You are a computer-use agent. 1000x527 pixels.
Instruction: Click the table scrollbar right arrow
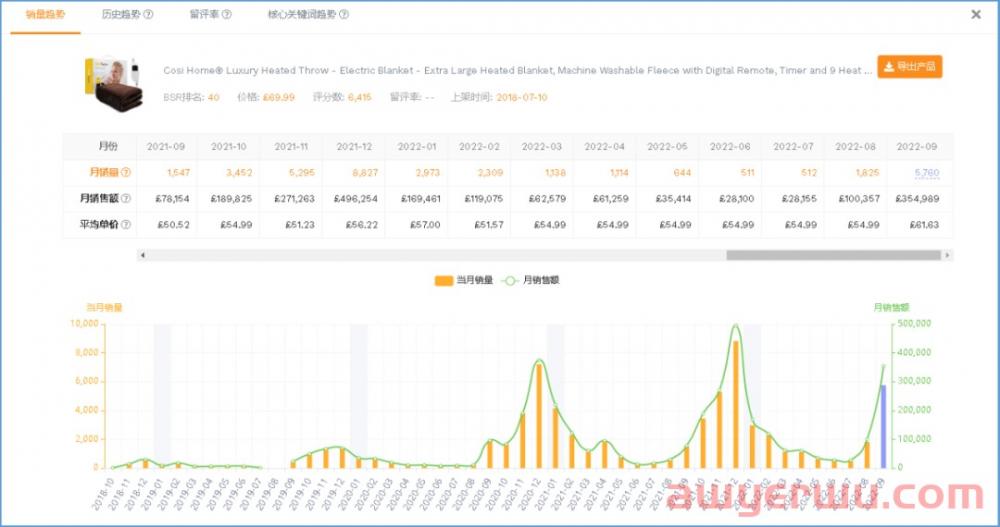pyautogui.click(x=947, y=255)
